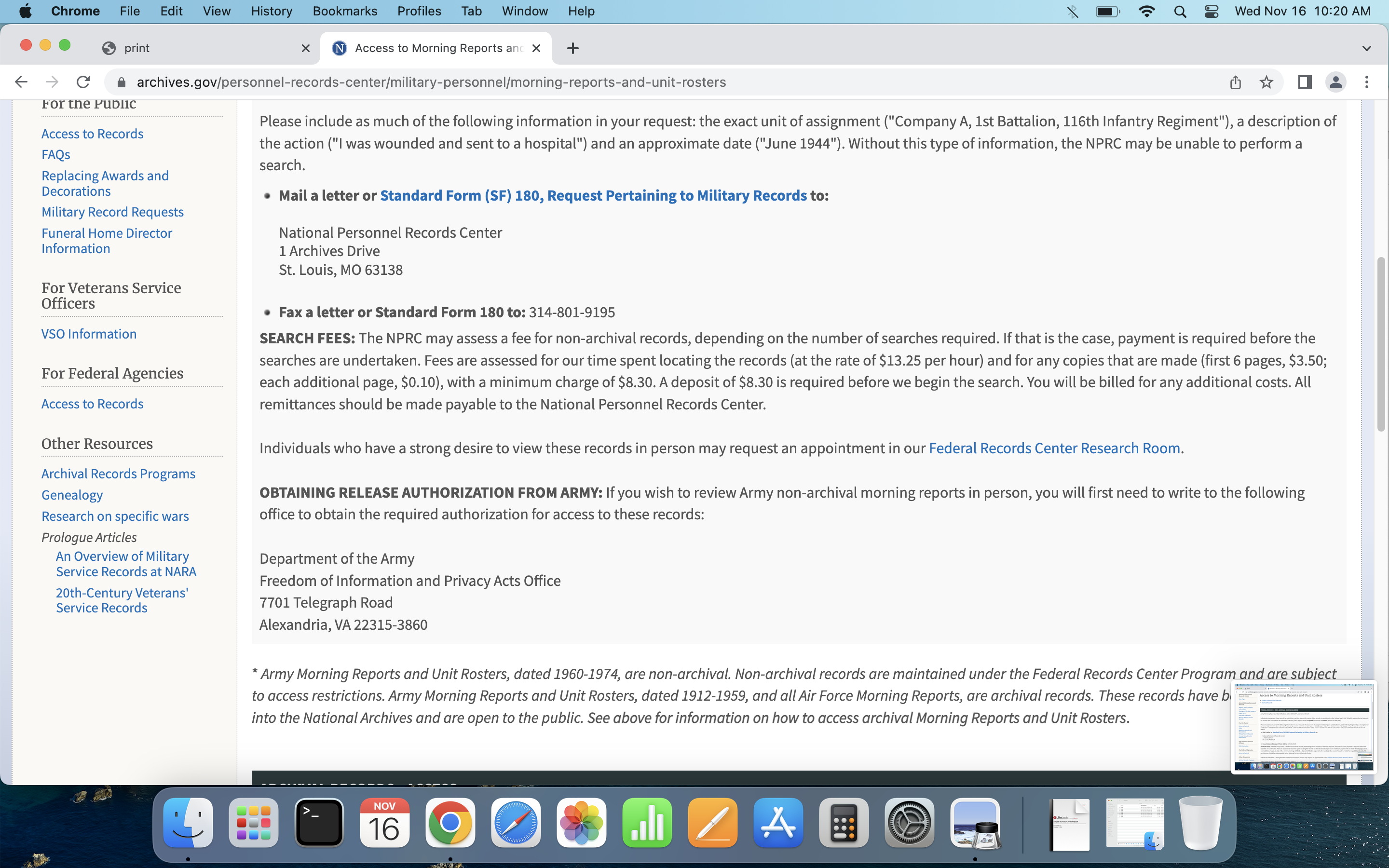Open the Bookmarks menu
Viewport: 1389px width, 868px height.
pos(344,11)
